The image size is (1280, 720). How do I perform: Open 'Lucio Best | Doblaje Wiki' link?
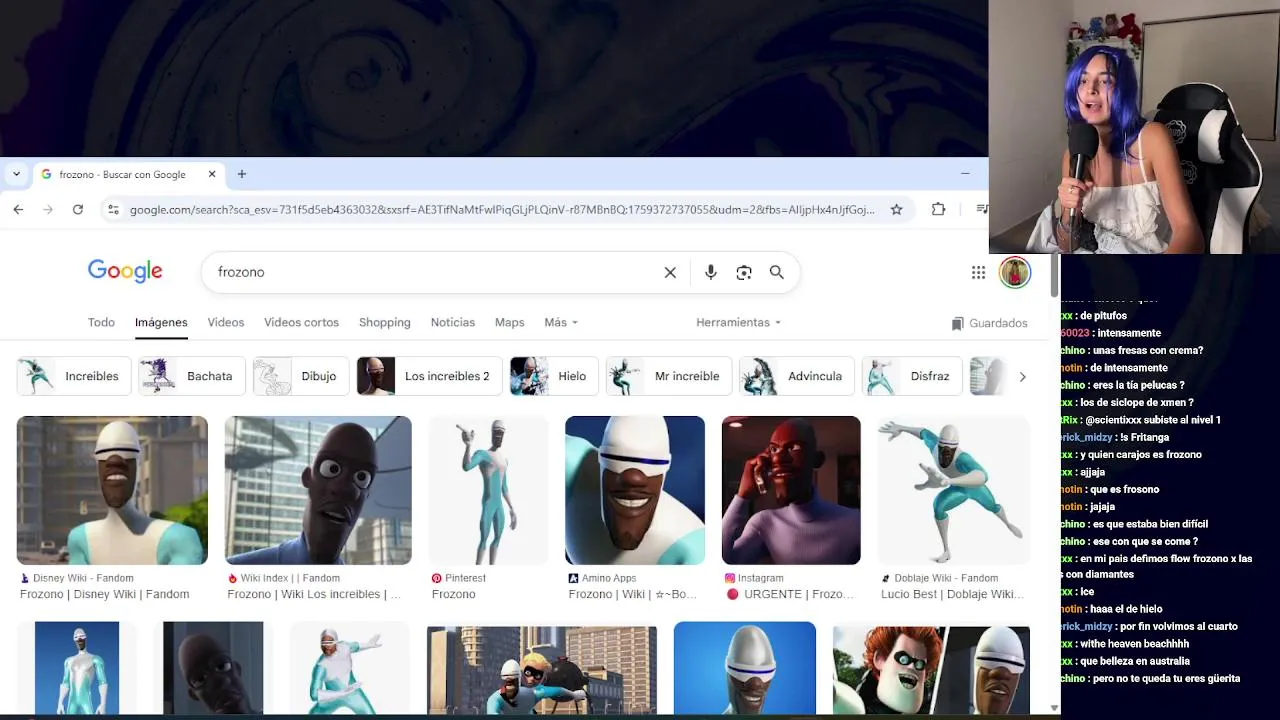[952, 594]
